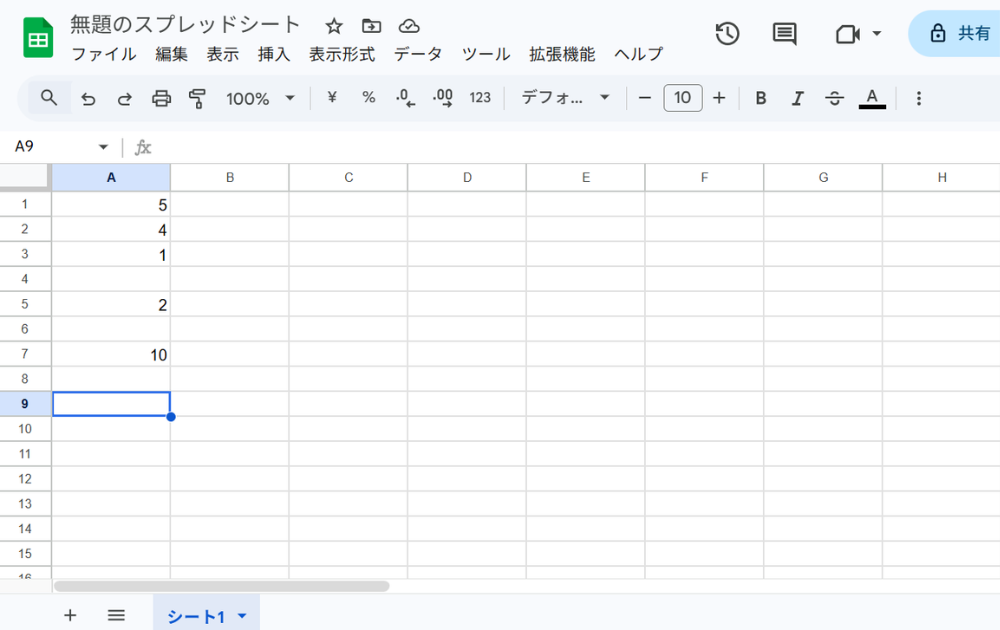Viewport: 1000px width, 630px height.
Task: Click the print icon in toolbar
Action: point(161,98)
